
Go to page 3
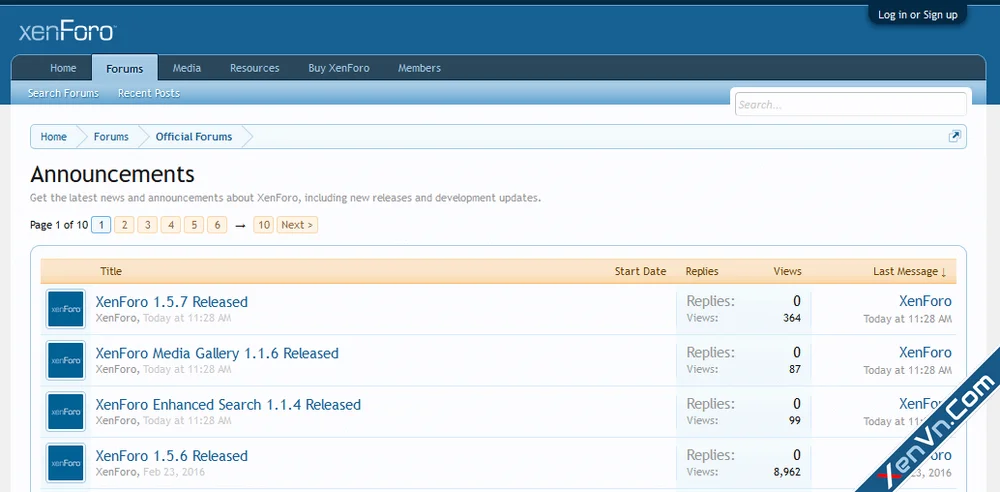(147, 225)
